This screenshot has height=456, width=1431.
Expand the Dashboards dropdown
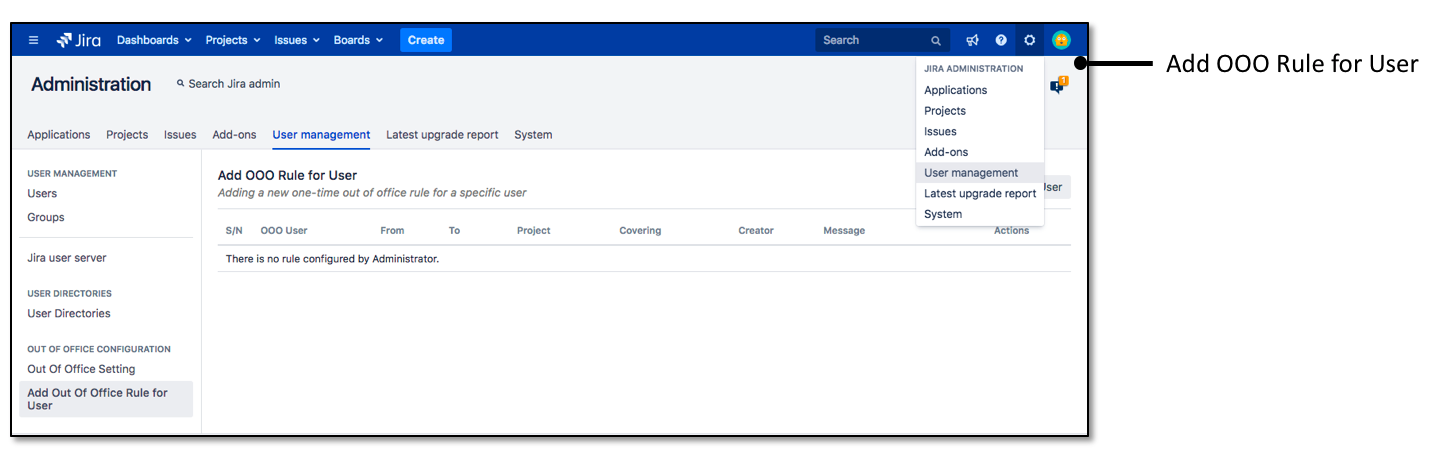(x=154, y=40)
